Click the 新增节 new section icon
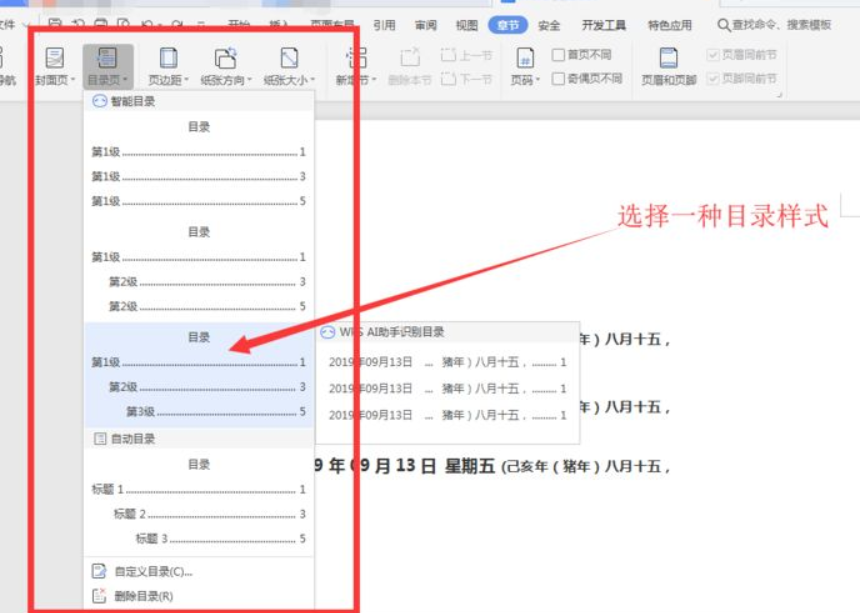The width and height of the screenshot is (860, 613). point(355,60)
